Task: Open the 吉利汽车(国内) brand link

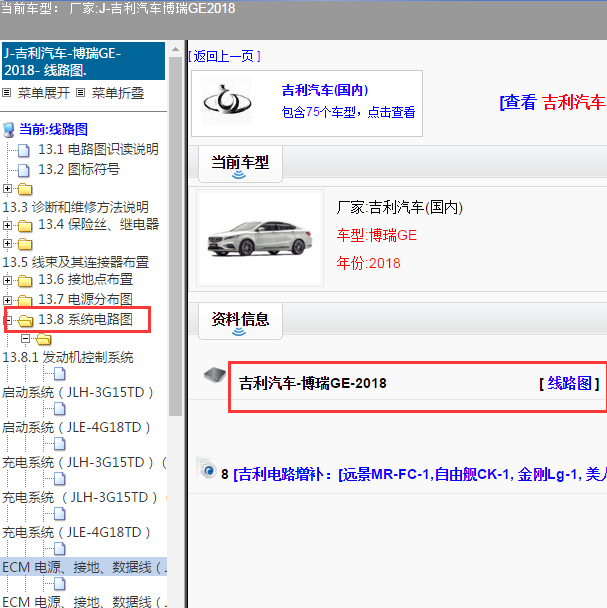Action: click(x=325, y=90)
